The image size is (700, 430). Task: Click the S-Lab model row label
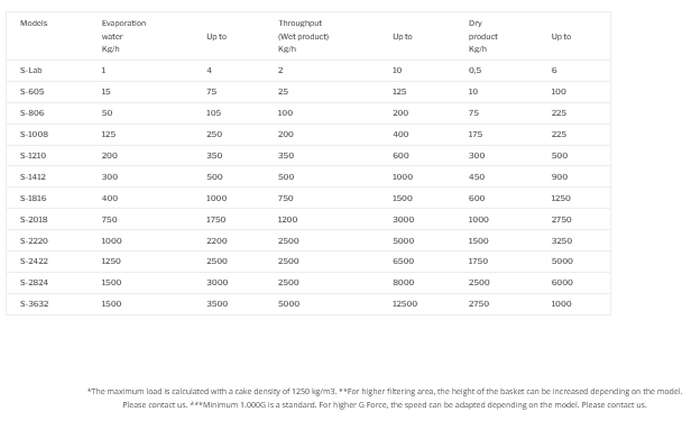point(30,70)
